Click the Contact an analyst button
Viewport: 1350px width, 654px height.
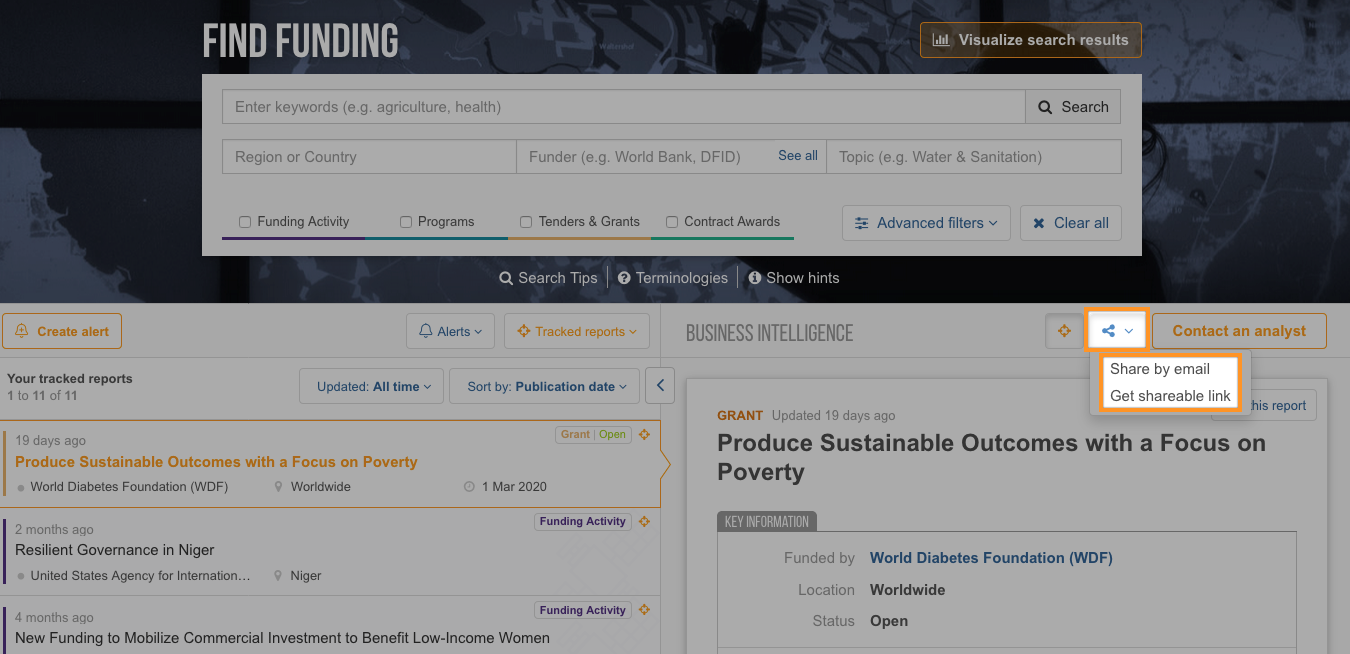pyautogui.click(x=1239, y=331)
